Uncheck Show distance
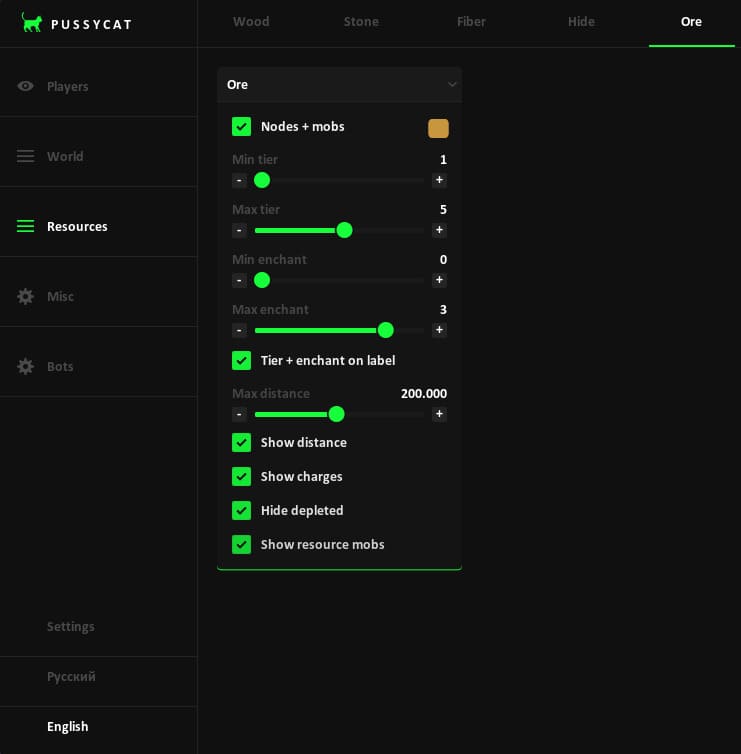This screenshot has width=741, height=754. pyautogui.click(x=241, y=443)
